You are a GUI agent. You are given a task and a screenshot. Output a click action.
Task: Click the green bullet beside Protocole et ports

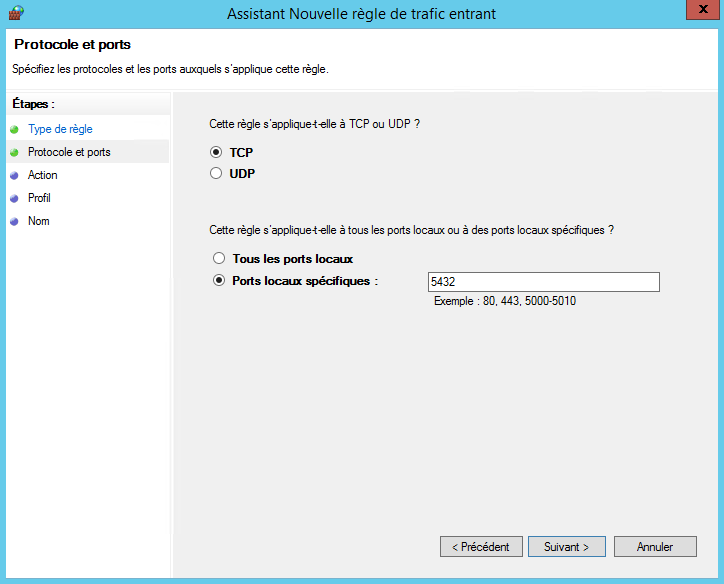tap(14, 152)
